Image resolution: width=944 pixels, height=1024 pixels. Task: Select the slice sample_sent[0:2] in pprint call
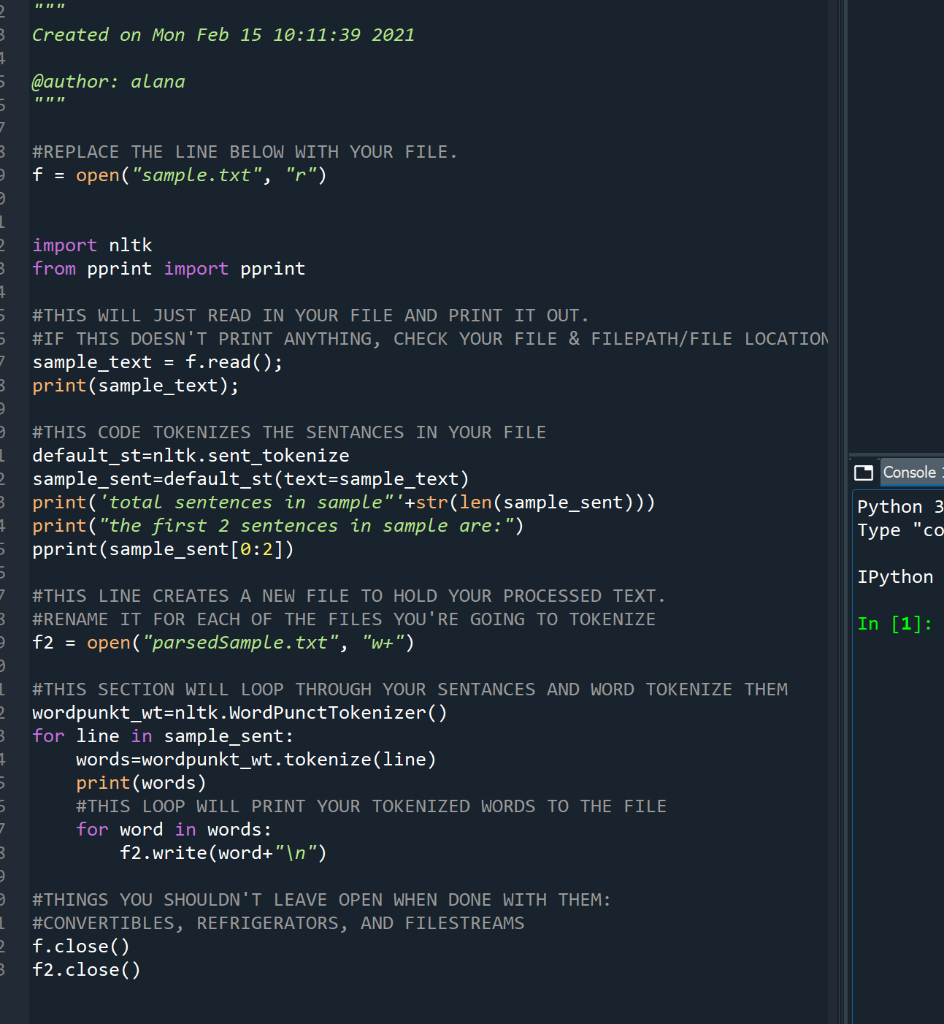coord(210,548)
